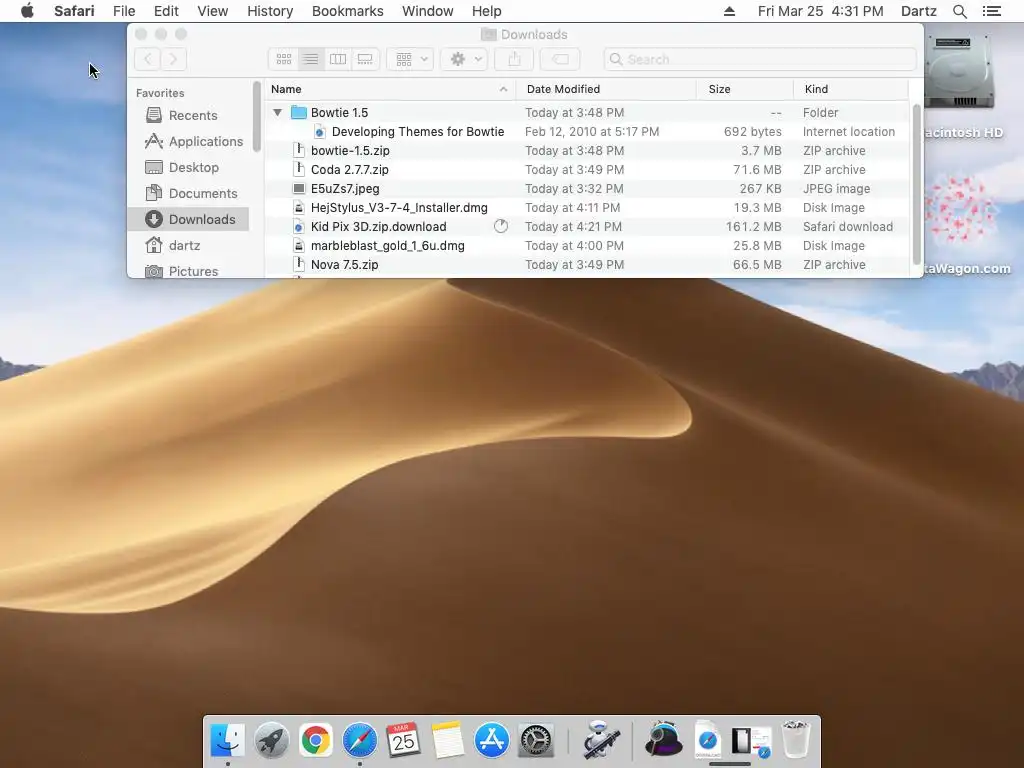Screen dimensions: 1024x768
Task: Click the file list vertical scrollbar
Action: coord(916,184)
